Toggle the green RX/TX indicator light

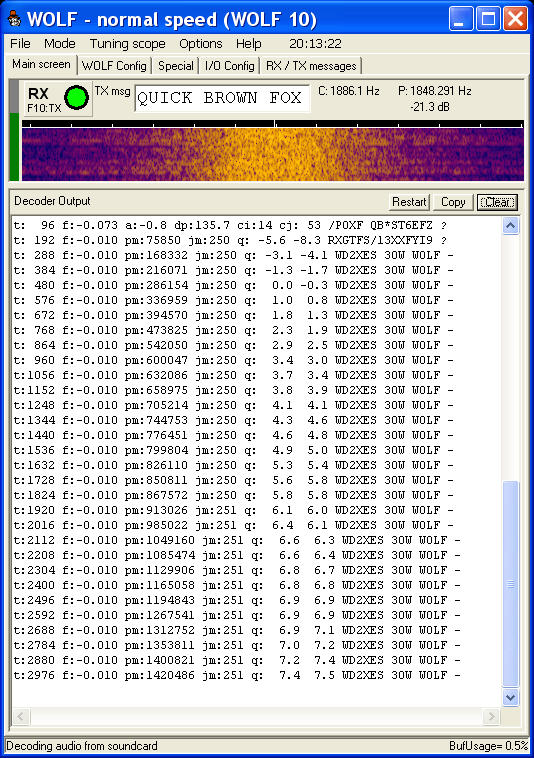pyautogui.click(x=76, y=97)
